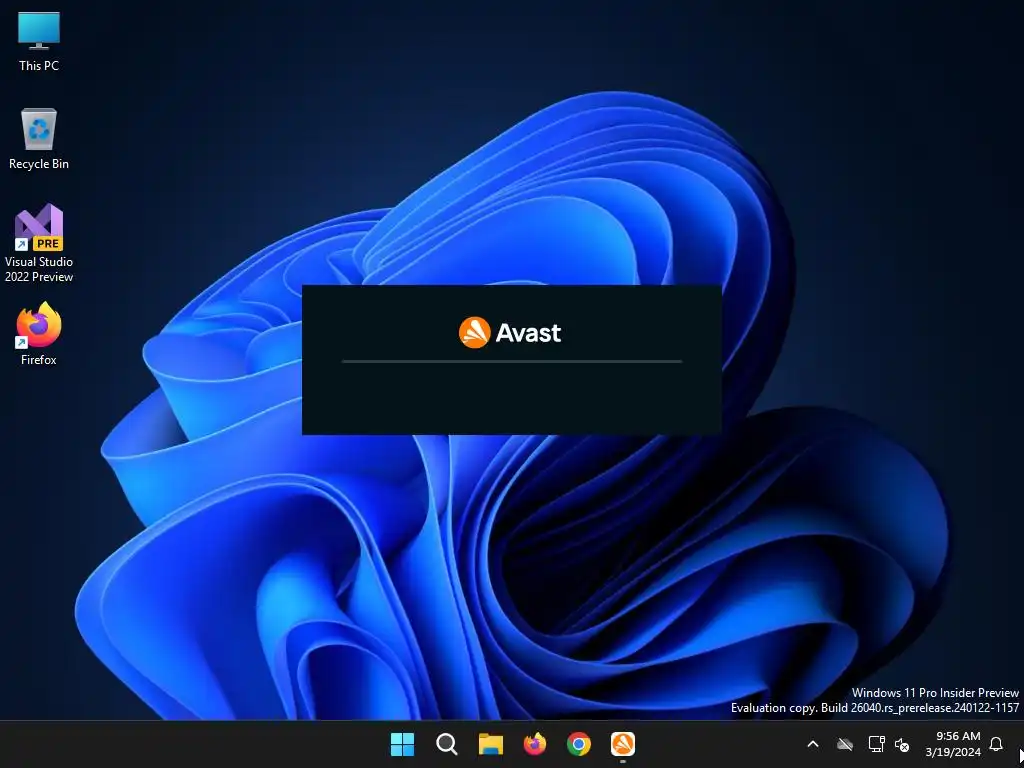Open taskbar Search
The width and height of the screenshot is (1024, 768).
point(447,744)
